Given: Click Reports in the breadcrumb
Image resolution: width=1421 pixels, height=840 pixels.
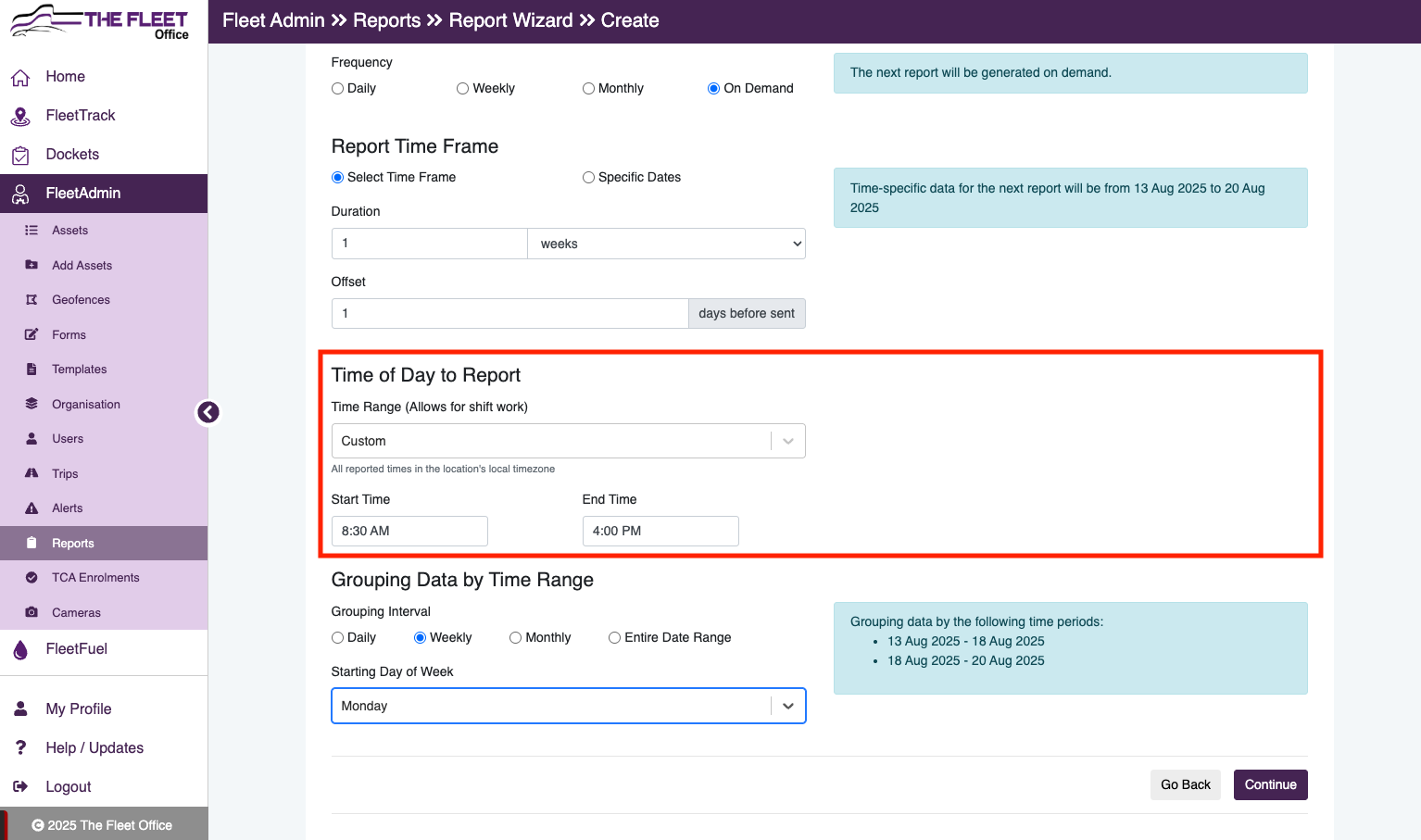Looking at the screenshot, I should [x=387, y=20].
